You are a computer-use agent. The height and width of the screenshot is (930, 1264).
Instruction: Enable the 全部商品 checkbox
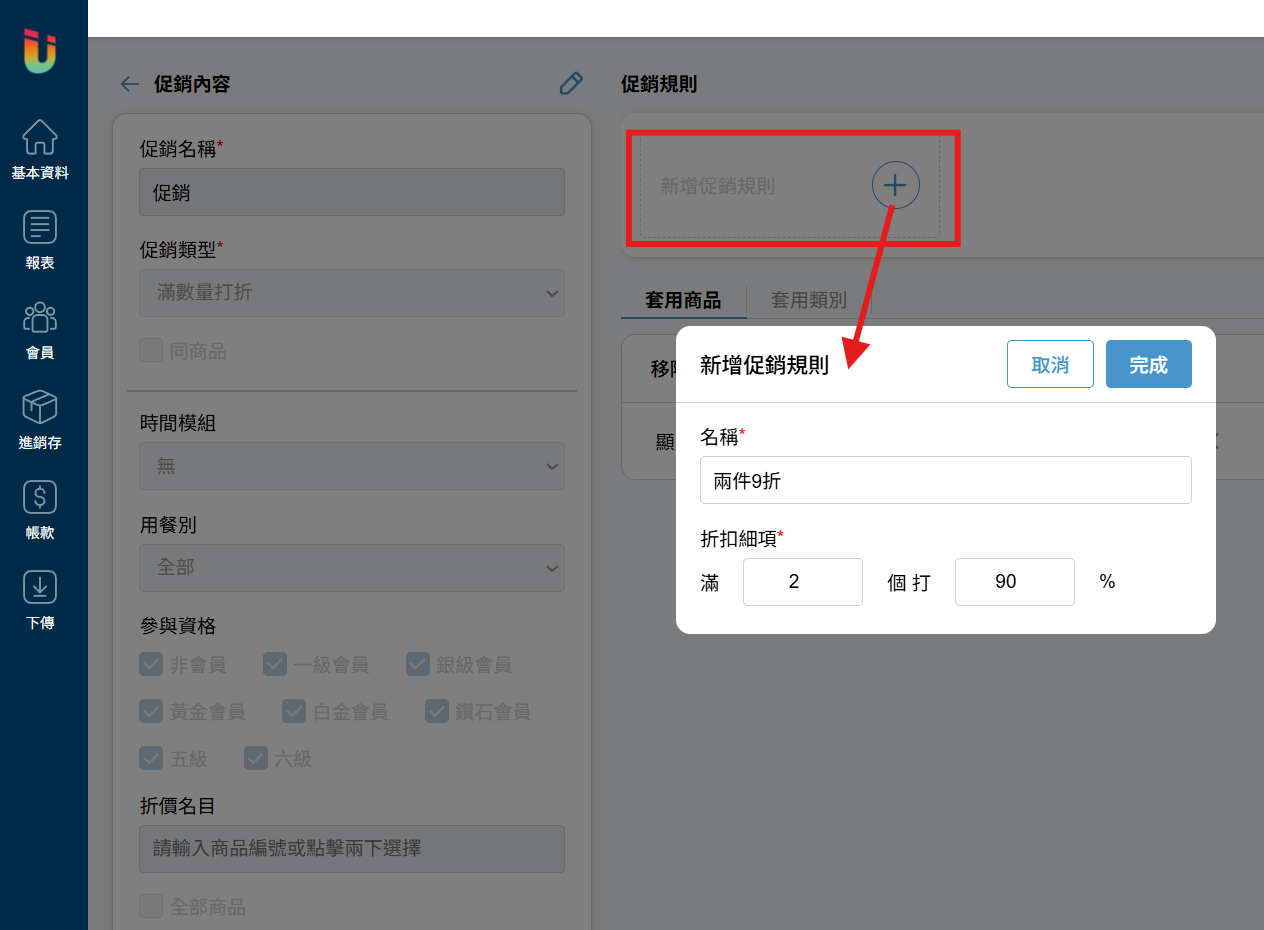tap(151, 906)
